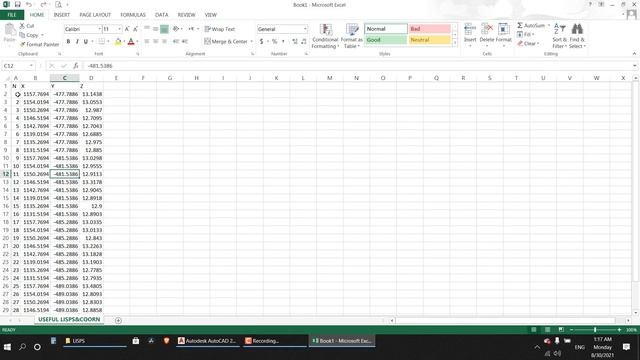This screenshot has width=640, height=360.
Task: Click the Sort & Filter icon
Action: point(560,29)
